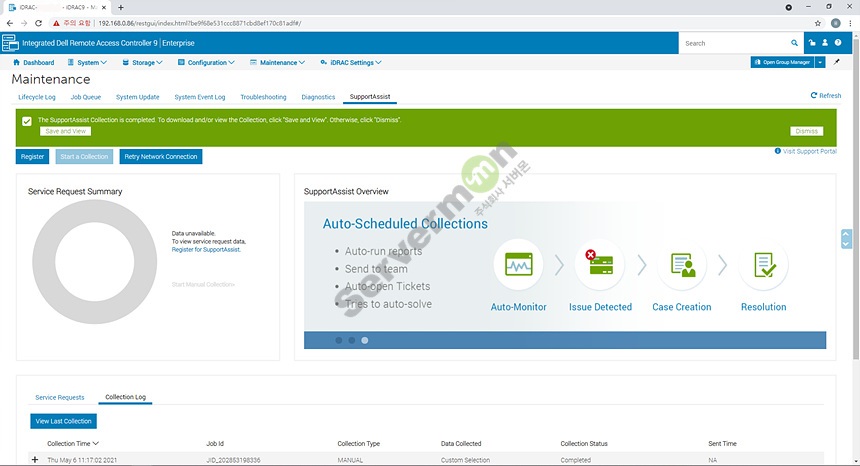The height and width of the screenshot is (466, 860).
Task: Click the Case Creation icon
Action: 682,264
